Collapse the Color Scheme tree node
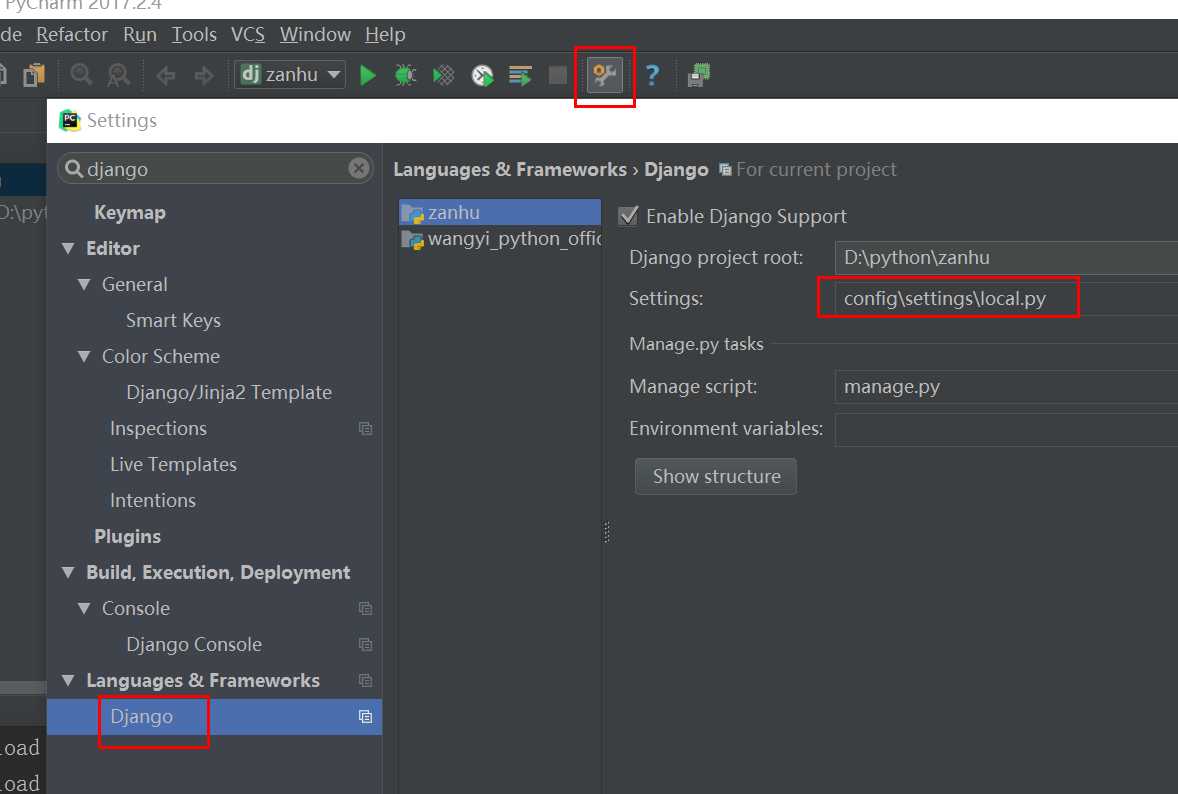1178x794 pixels. coord(84,357)
